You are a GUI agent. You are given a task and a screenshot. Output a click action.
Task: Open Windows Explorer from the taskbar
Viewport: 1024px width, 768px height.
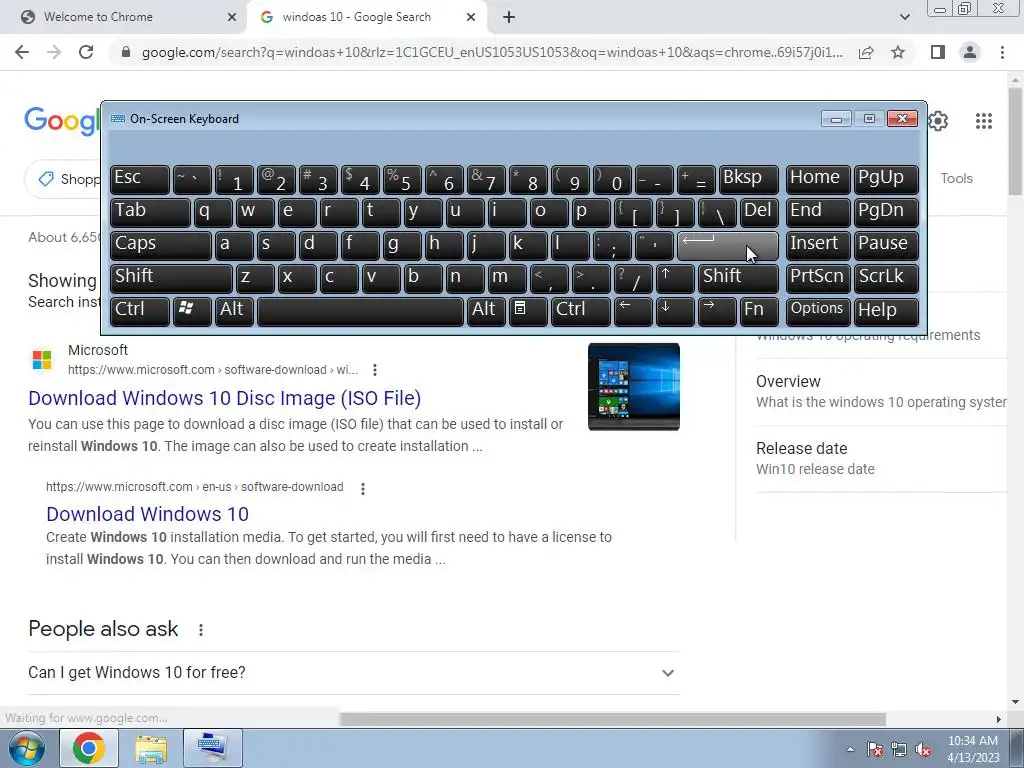151,748
